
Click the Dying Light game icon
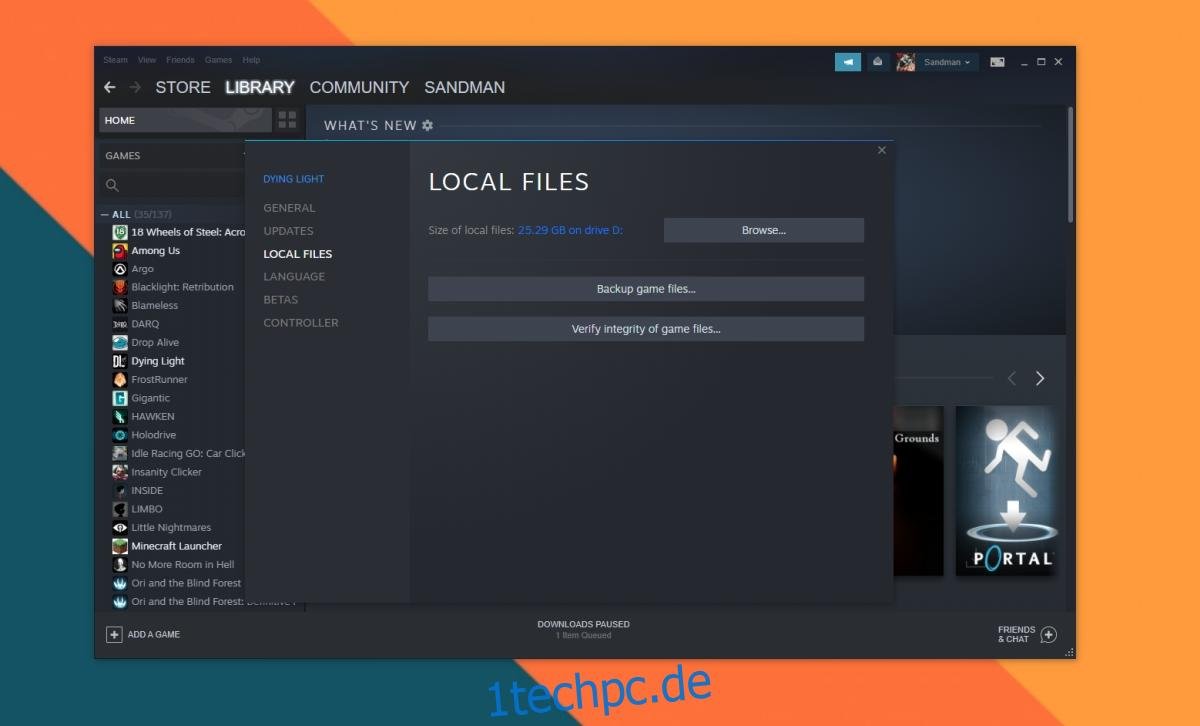coord(120,361)
